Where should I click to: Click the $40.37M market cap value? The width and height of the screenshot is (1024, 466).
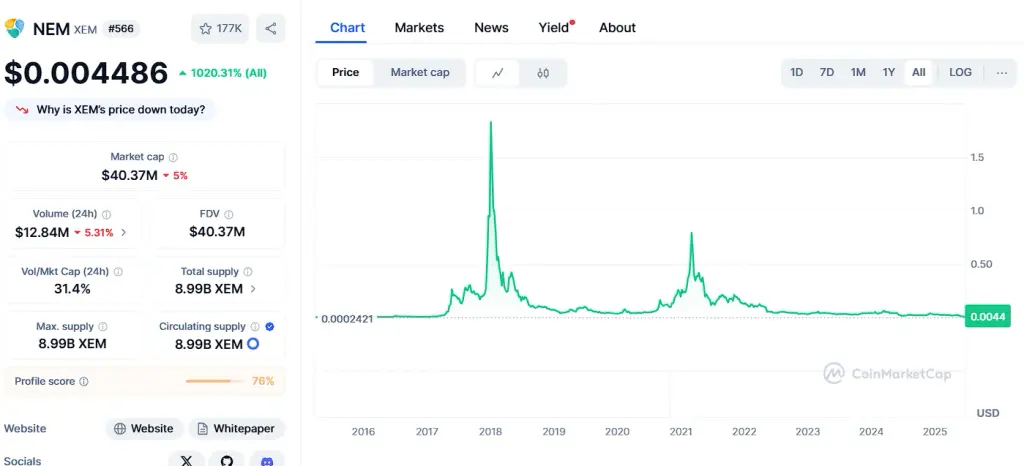tap(129, 176)
